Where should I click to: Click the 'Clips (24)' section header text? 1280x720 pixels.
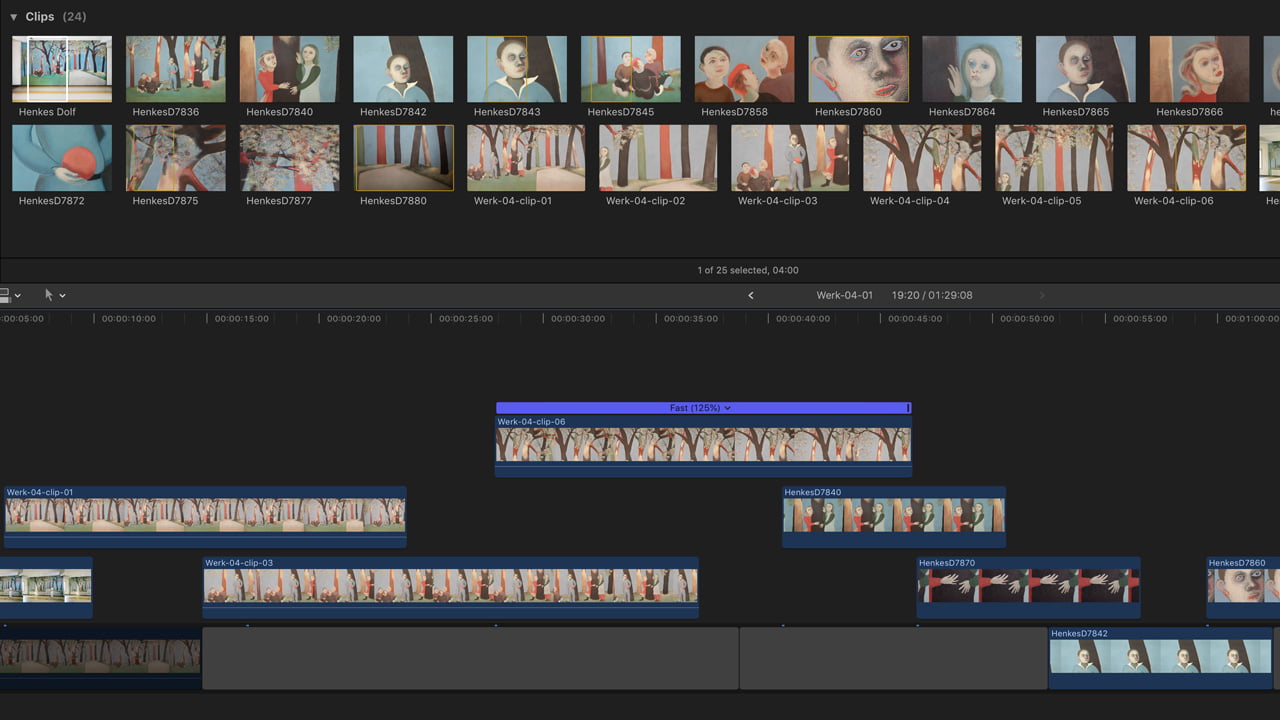(56, 17)
